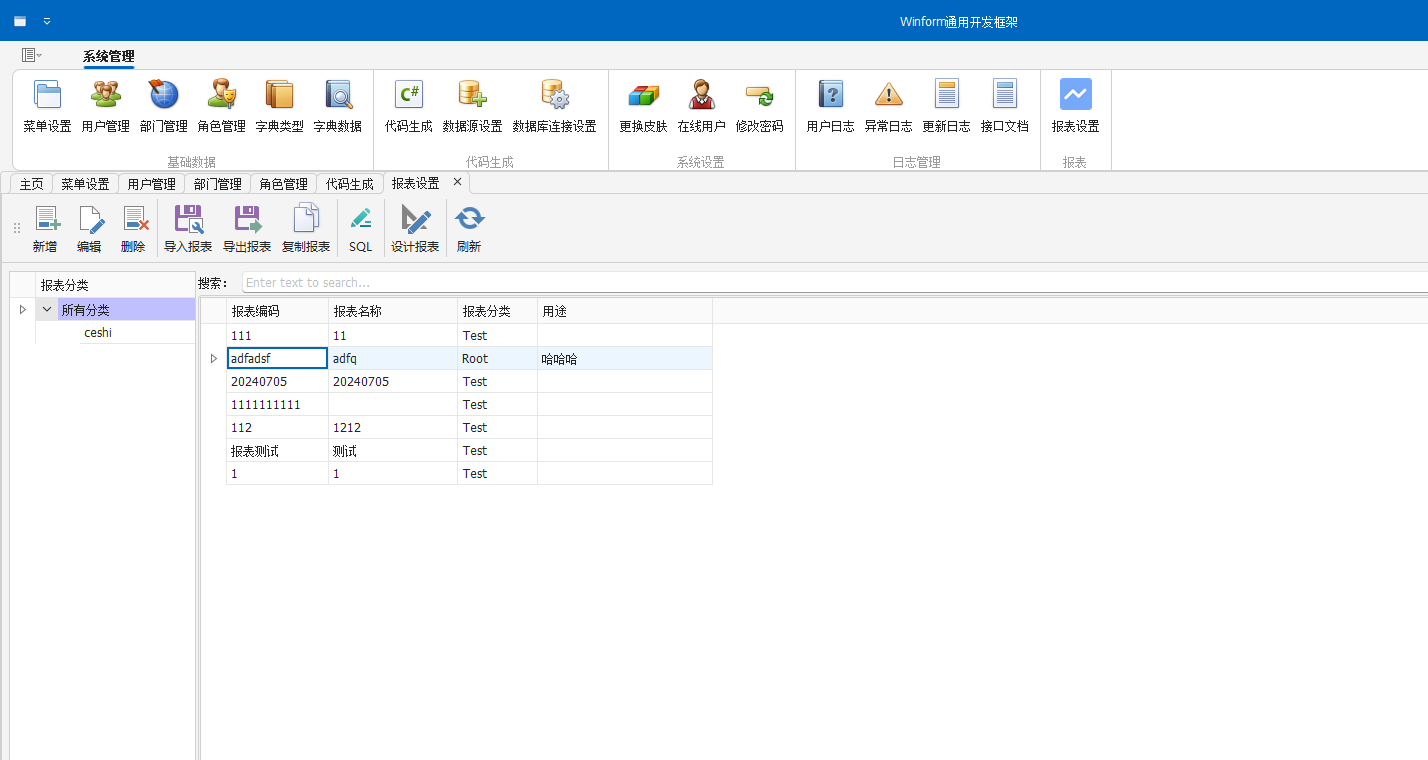Expand the adfadsf row detail arrow
This screenshot has width=1428, height=760.
[213, 358]
